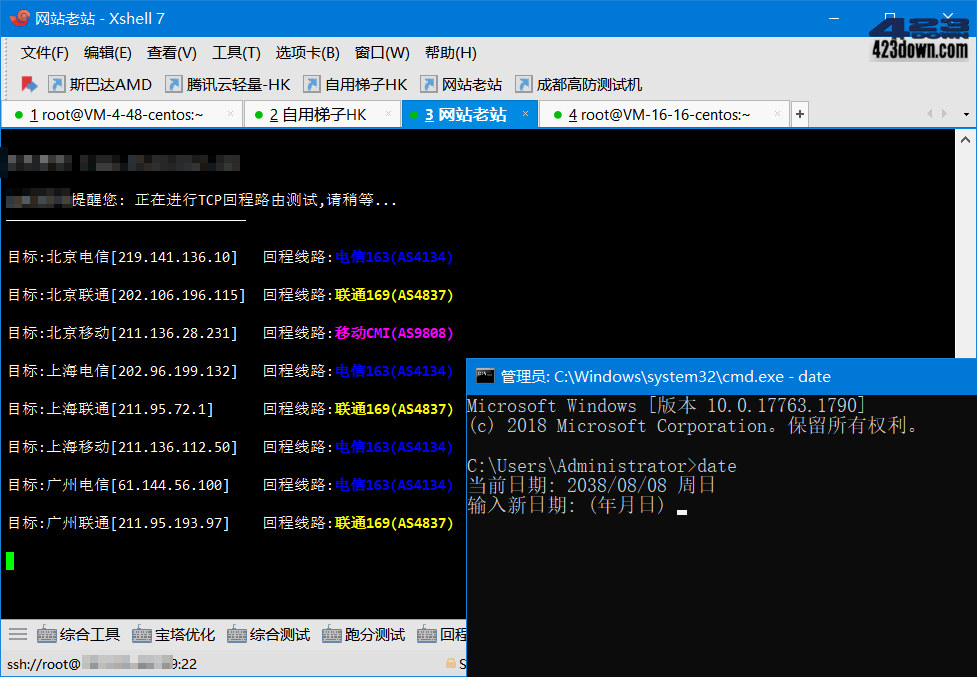Click the lock icon in the status bar
Screen dimensions: 977x677
tap(449, 663)
